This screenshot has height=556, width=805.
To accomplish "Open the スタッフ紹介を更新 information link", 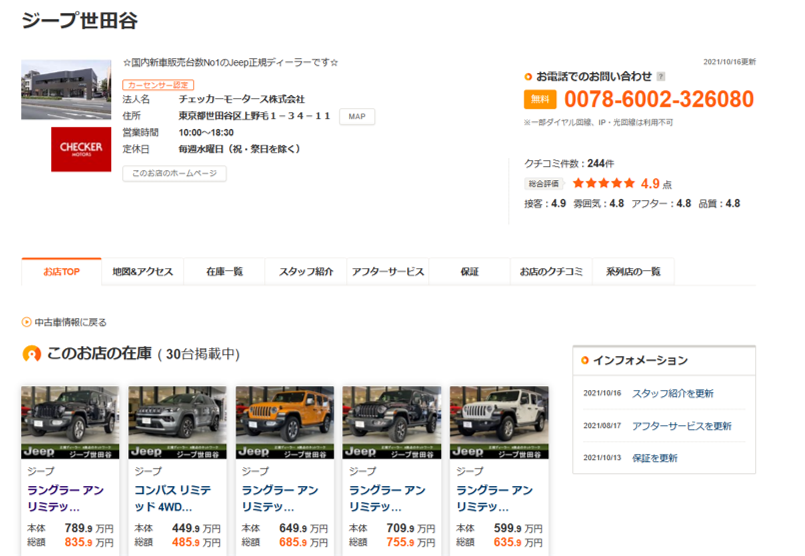I will pyautogui.click(x=672, y=393).
